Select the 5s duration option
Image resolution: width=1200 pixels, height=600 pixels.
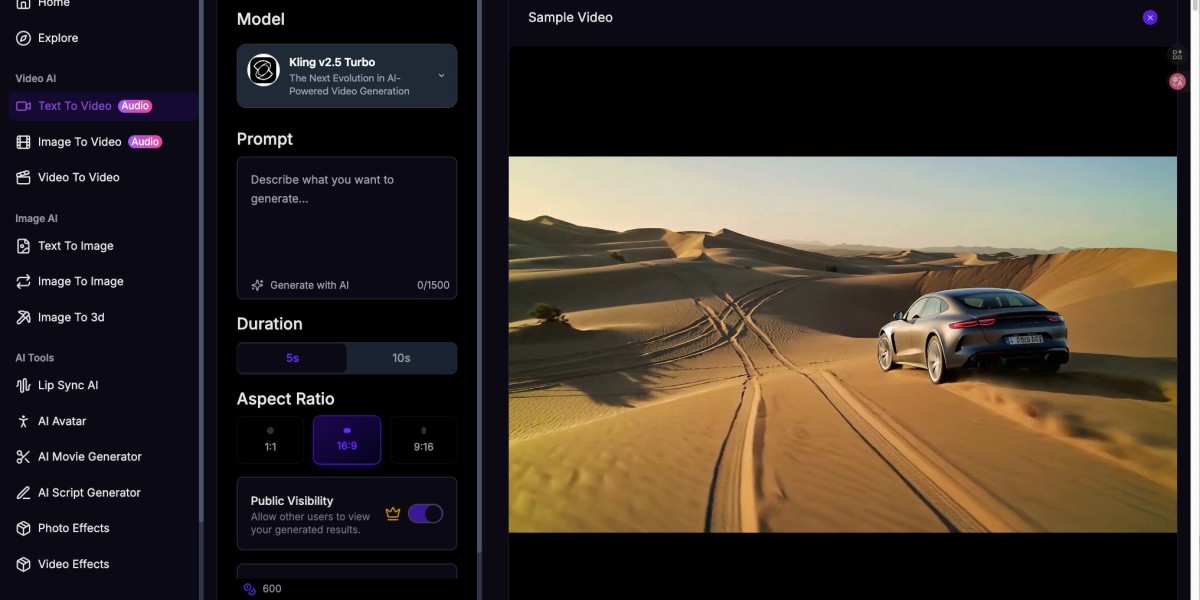[x=292, y=357]
